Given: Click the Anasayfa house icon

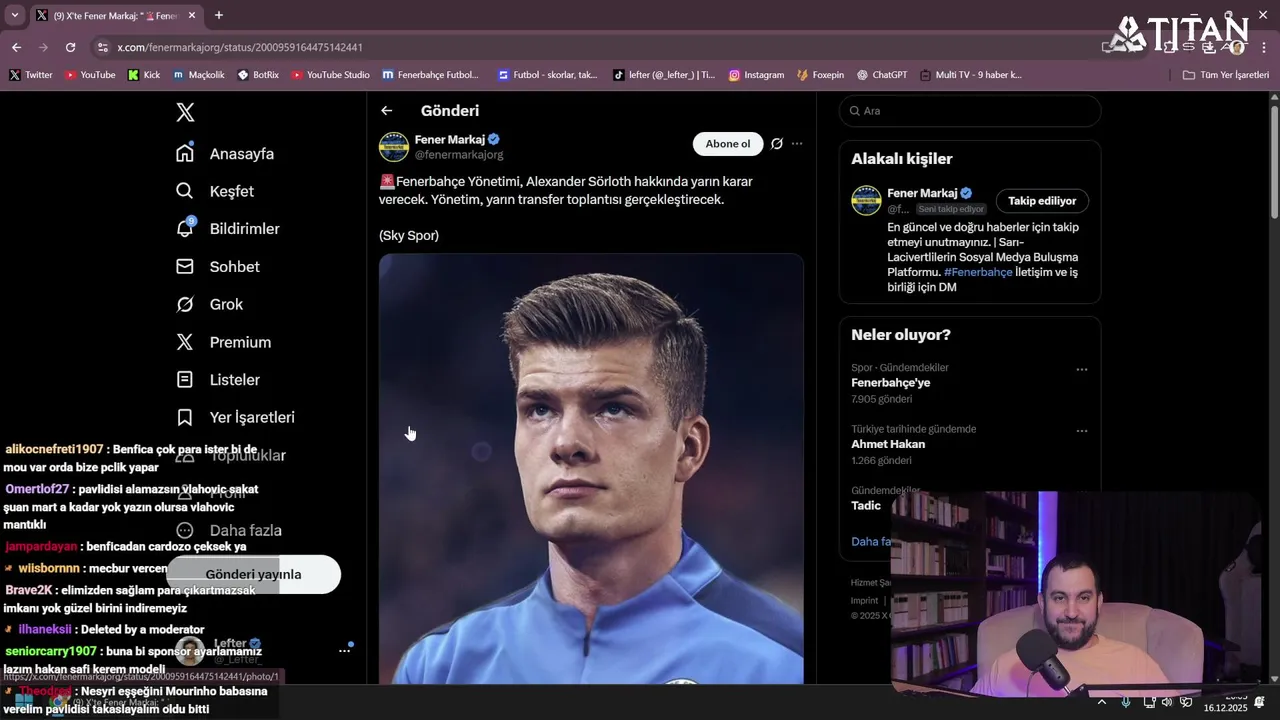Looking at the screenshot, I should coord(185,153).
